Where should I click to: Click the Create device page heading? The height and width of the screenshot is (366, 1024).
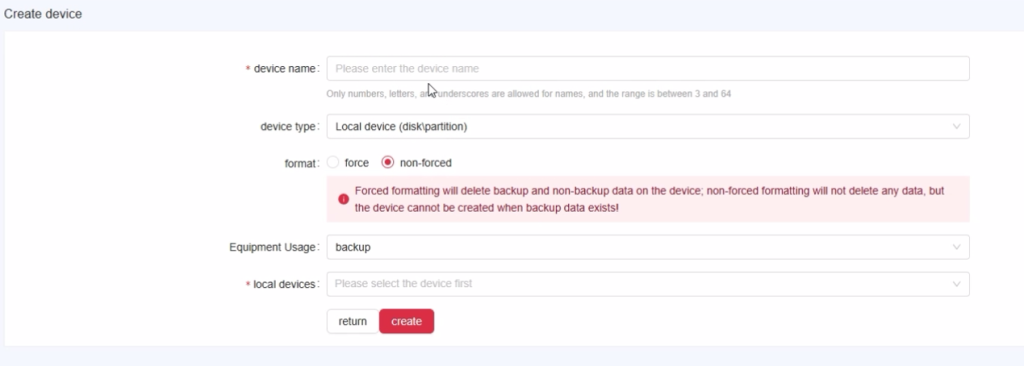pos(43,14)
